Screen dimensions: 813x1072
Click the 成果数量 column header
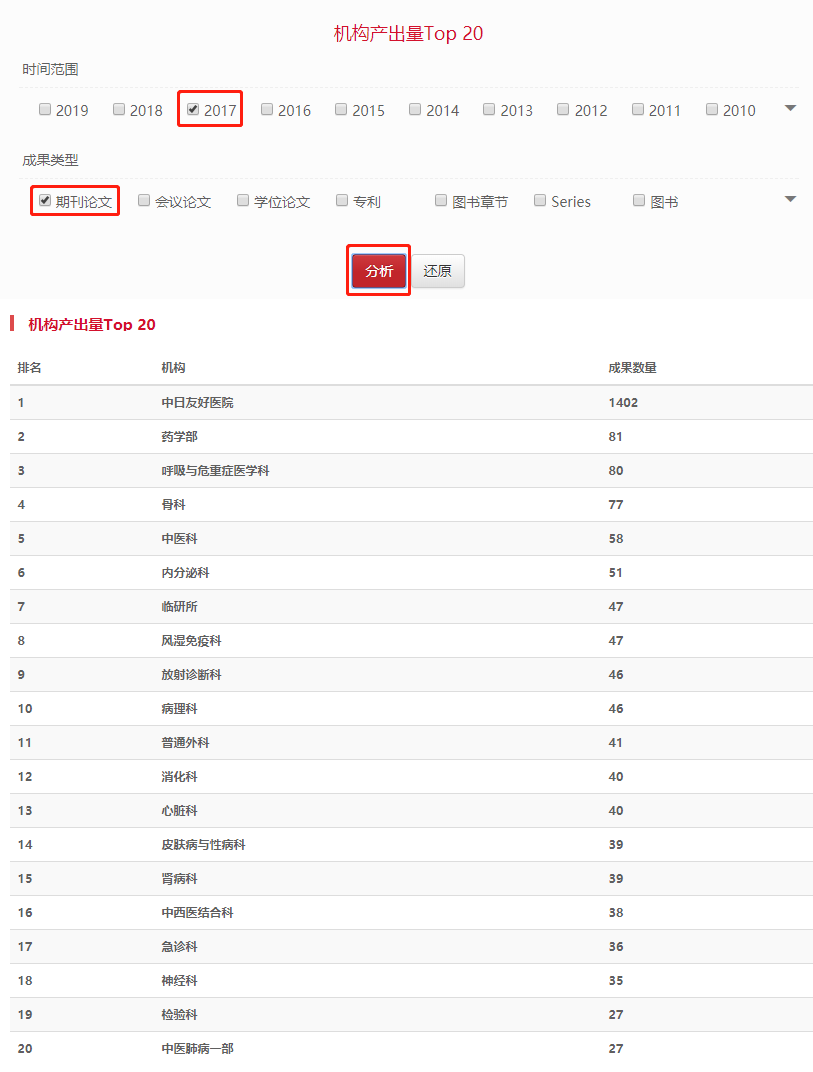click(632, 368)
